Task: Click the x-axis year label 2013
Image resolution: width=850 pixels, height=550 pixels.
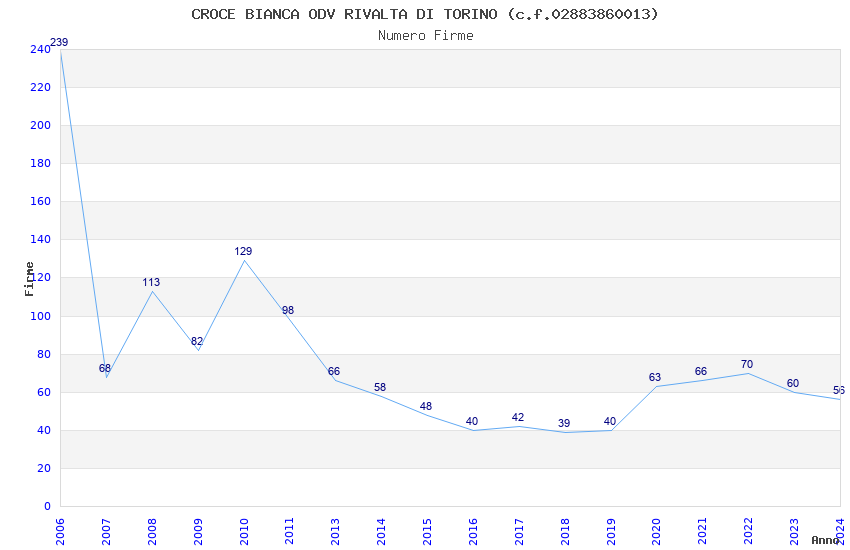Action: 336,531
